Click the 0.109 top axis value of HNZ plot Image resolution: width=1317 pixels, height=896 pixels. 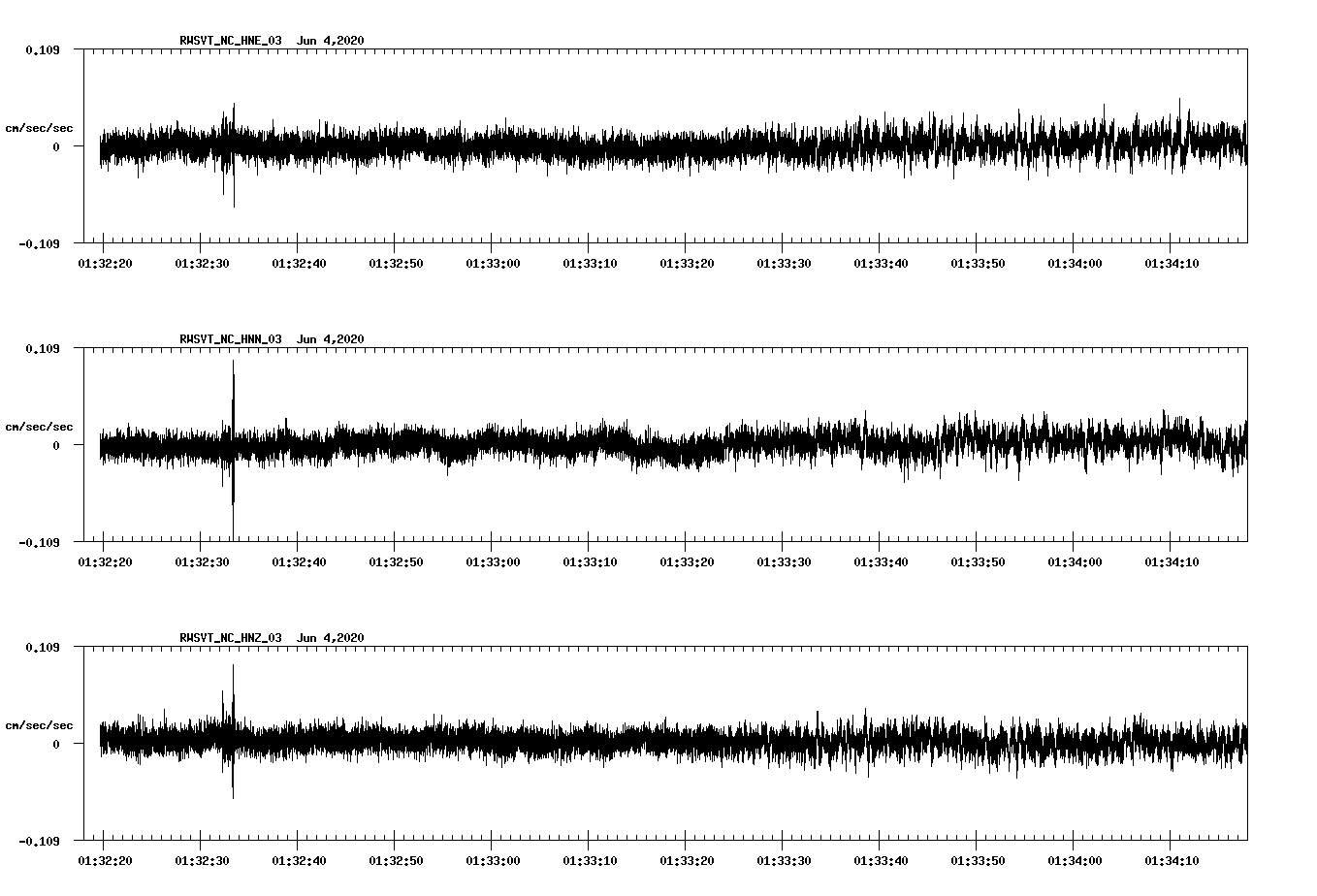(x=42, y=647)
